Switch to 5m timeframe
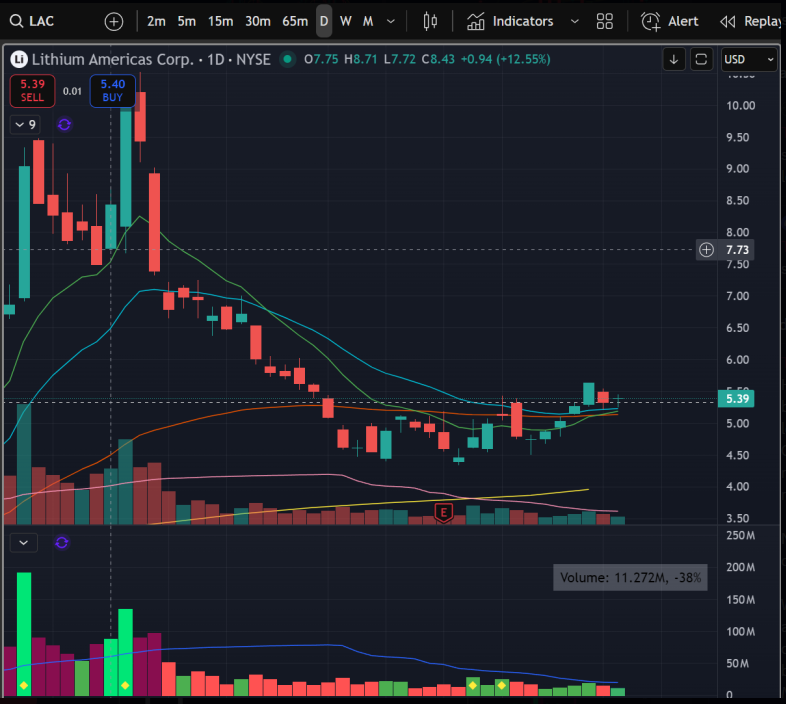The width and height of the screenshot is (786, 704). coord(186,22)
